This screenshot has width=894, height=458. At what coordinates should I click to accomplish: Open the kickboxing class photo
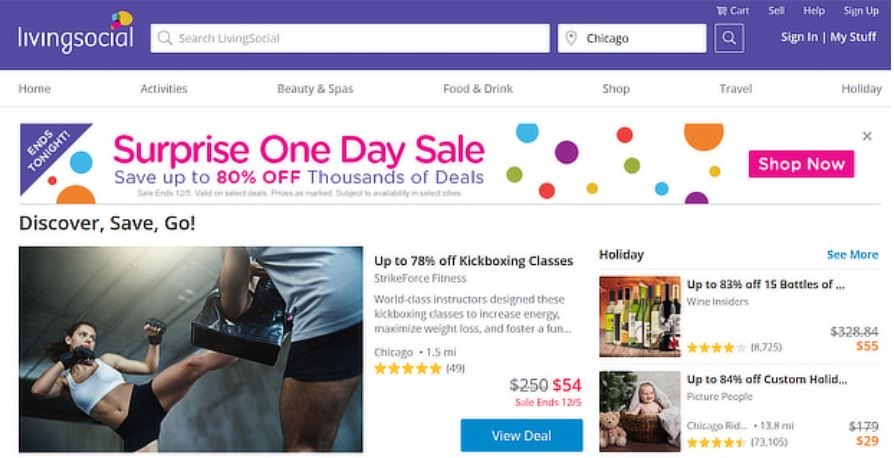click(190, 349)
